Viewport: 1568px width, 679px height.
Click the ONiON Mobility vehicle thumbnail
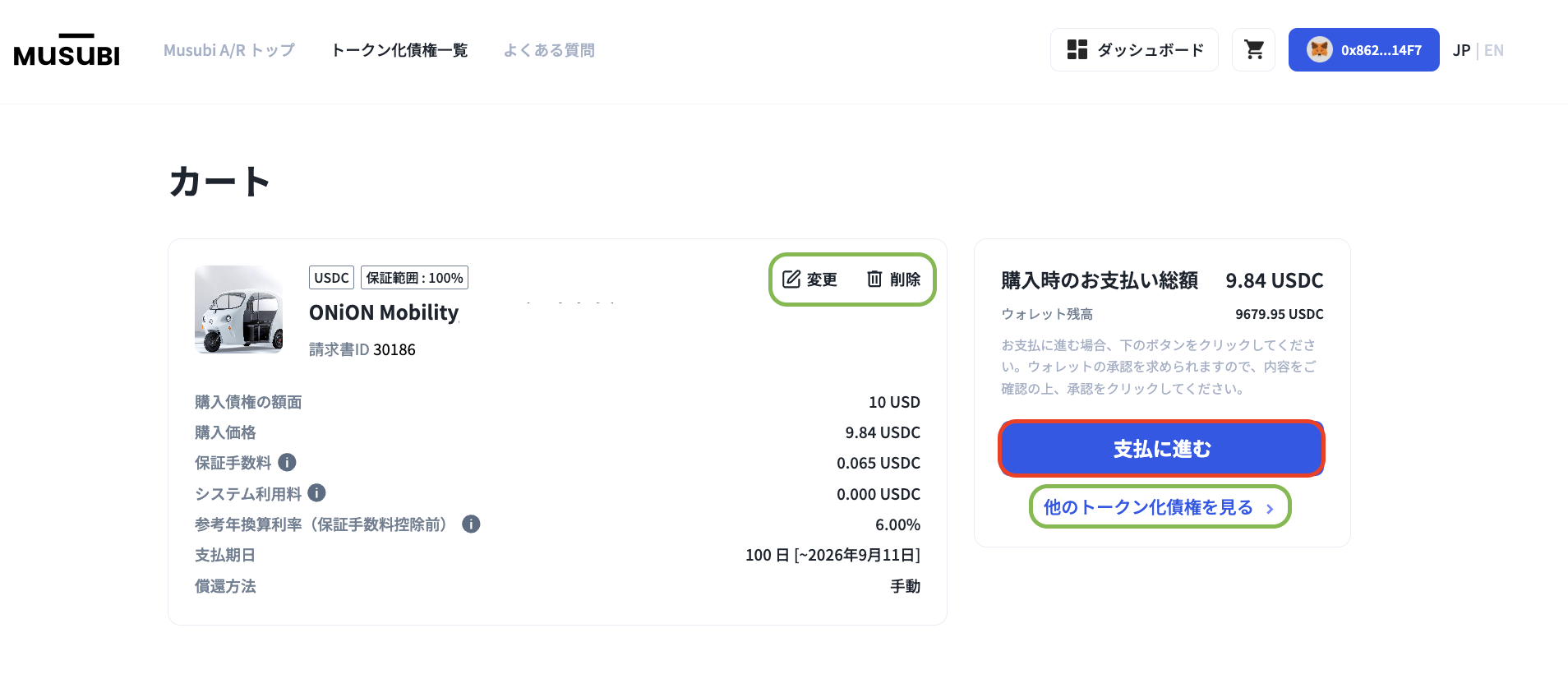click(x=239, y=309)
